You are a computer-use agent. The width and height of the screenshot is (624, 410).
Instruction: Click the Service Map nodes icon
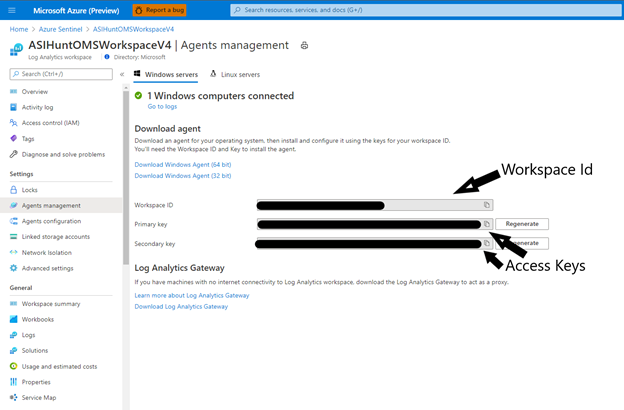14,397
